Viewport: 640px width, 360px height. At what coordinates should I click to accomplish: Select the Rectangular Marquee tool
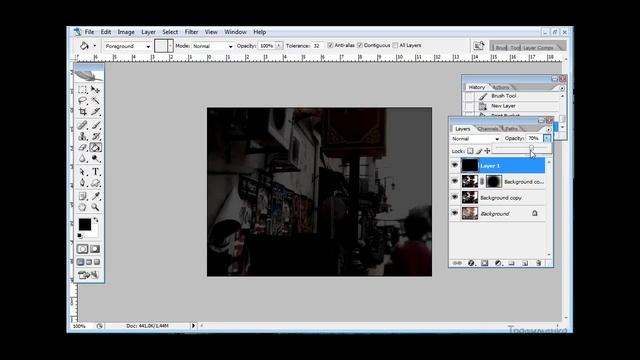[x=82, y=89]
